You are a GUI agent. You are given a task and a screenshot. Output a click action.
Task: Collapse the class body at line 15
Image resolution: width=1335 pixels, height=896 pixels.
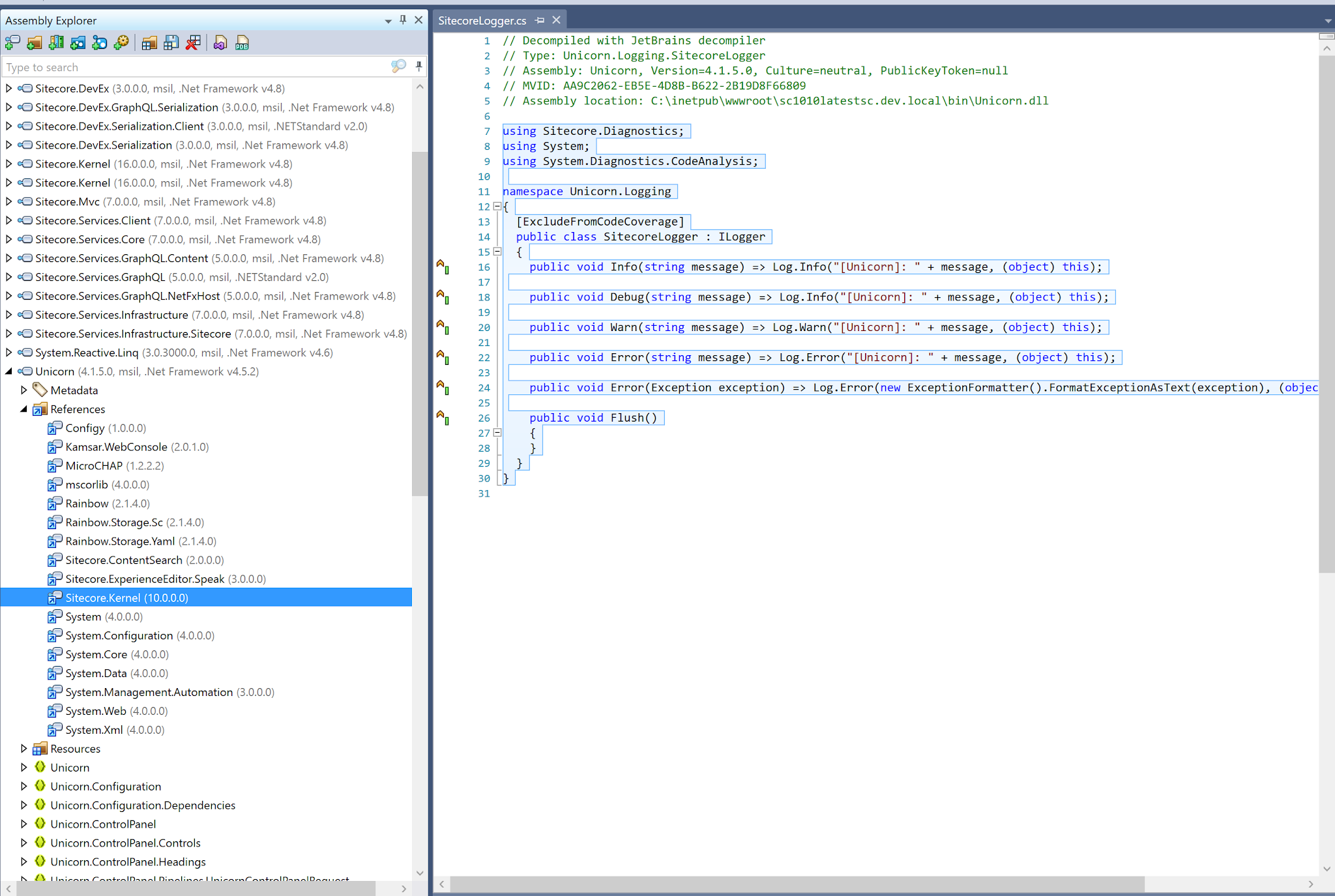click(x=497, y=252)
